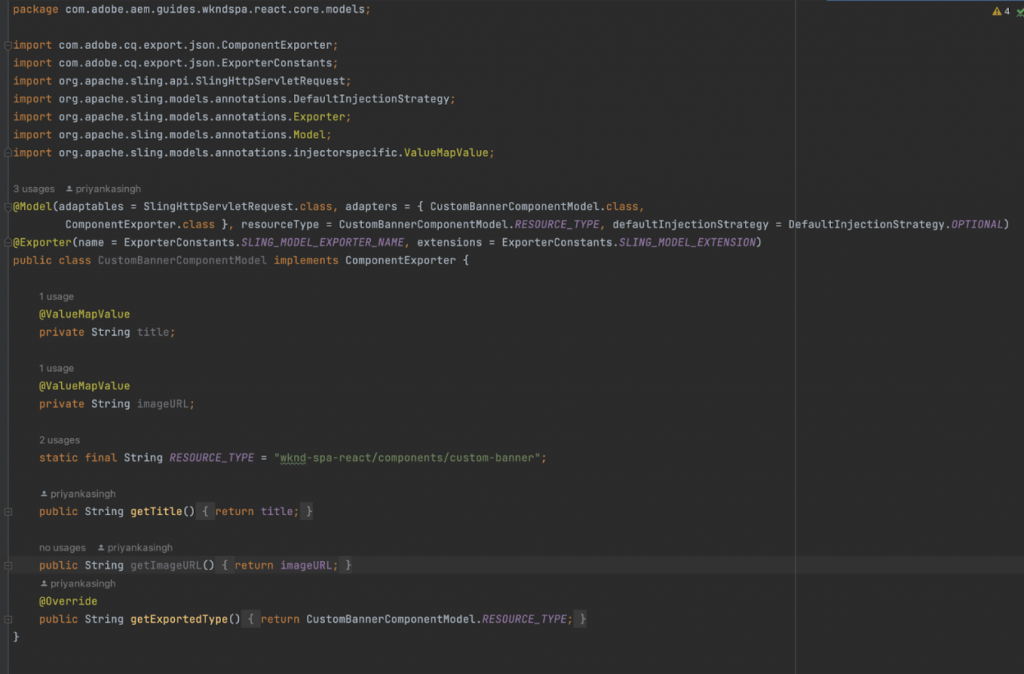1024x674 pixels.
Task: Click the @Override annotation
Action: click(68, 601)
